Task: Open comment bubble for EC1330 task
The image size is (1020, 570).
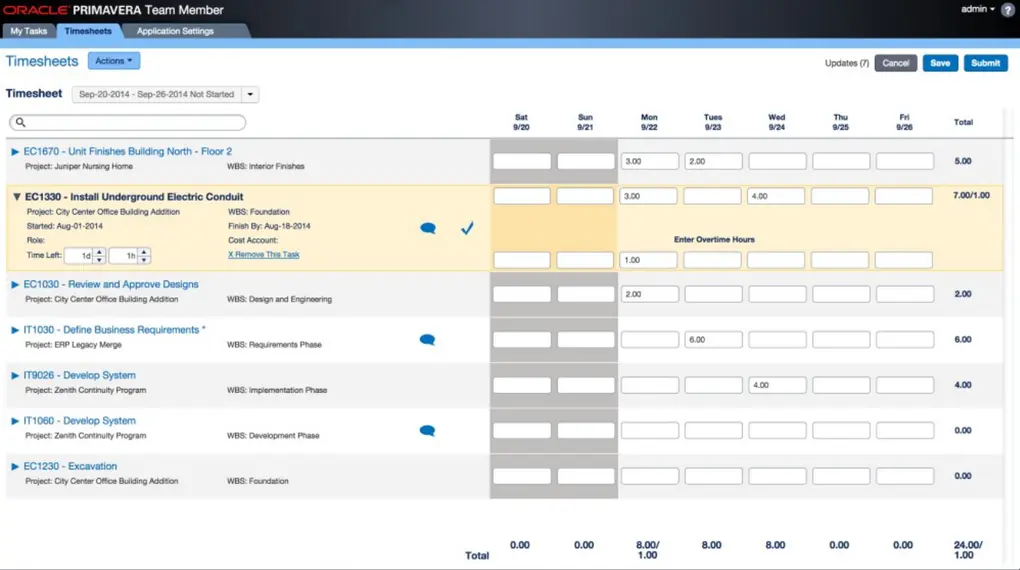Action: pyautogui.click(x=428, y=228)
